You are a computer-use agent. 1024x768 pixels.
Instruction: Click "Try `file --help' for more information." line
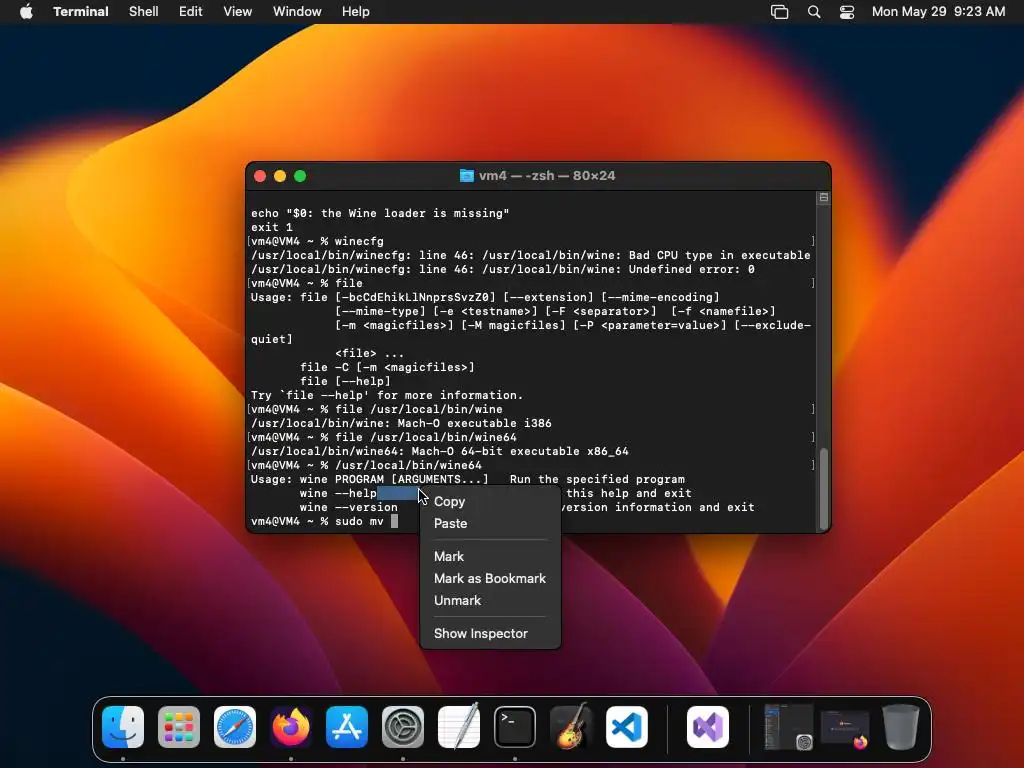point(387,395)
